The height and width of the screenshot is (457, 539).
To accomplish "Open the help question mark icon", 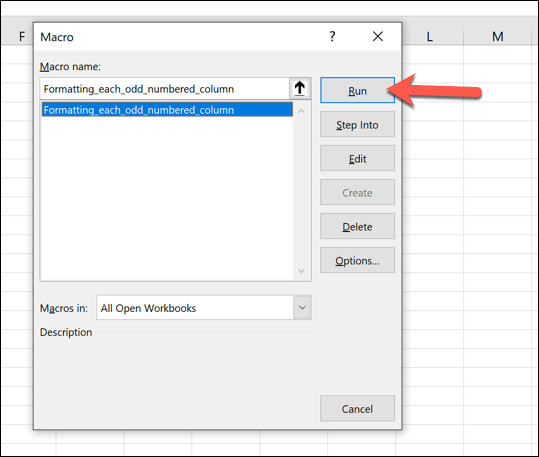I will pos(332,36).
